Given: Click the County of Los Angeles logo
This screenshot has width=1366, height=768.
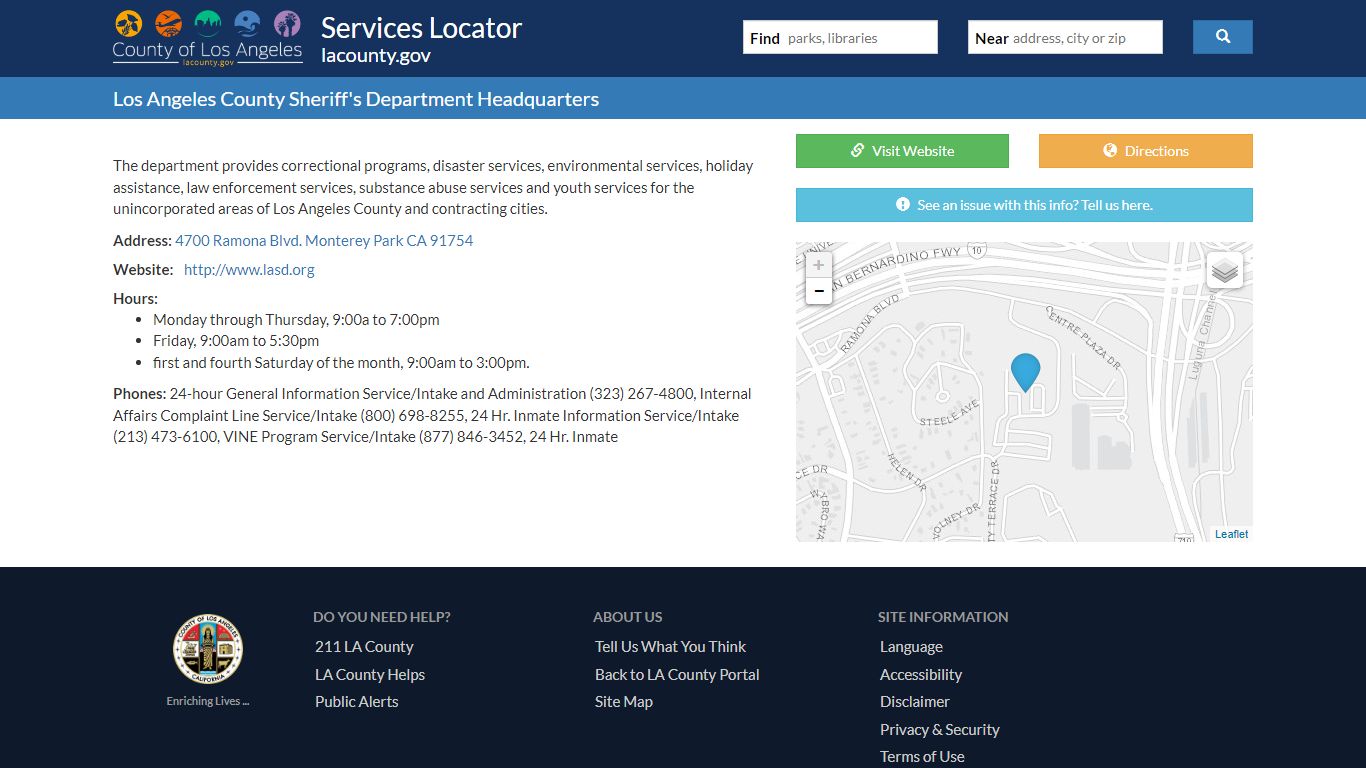Looking at the screenshot, I should click(207, 38).
